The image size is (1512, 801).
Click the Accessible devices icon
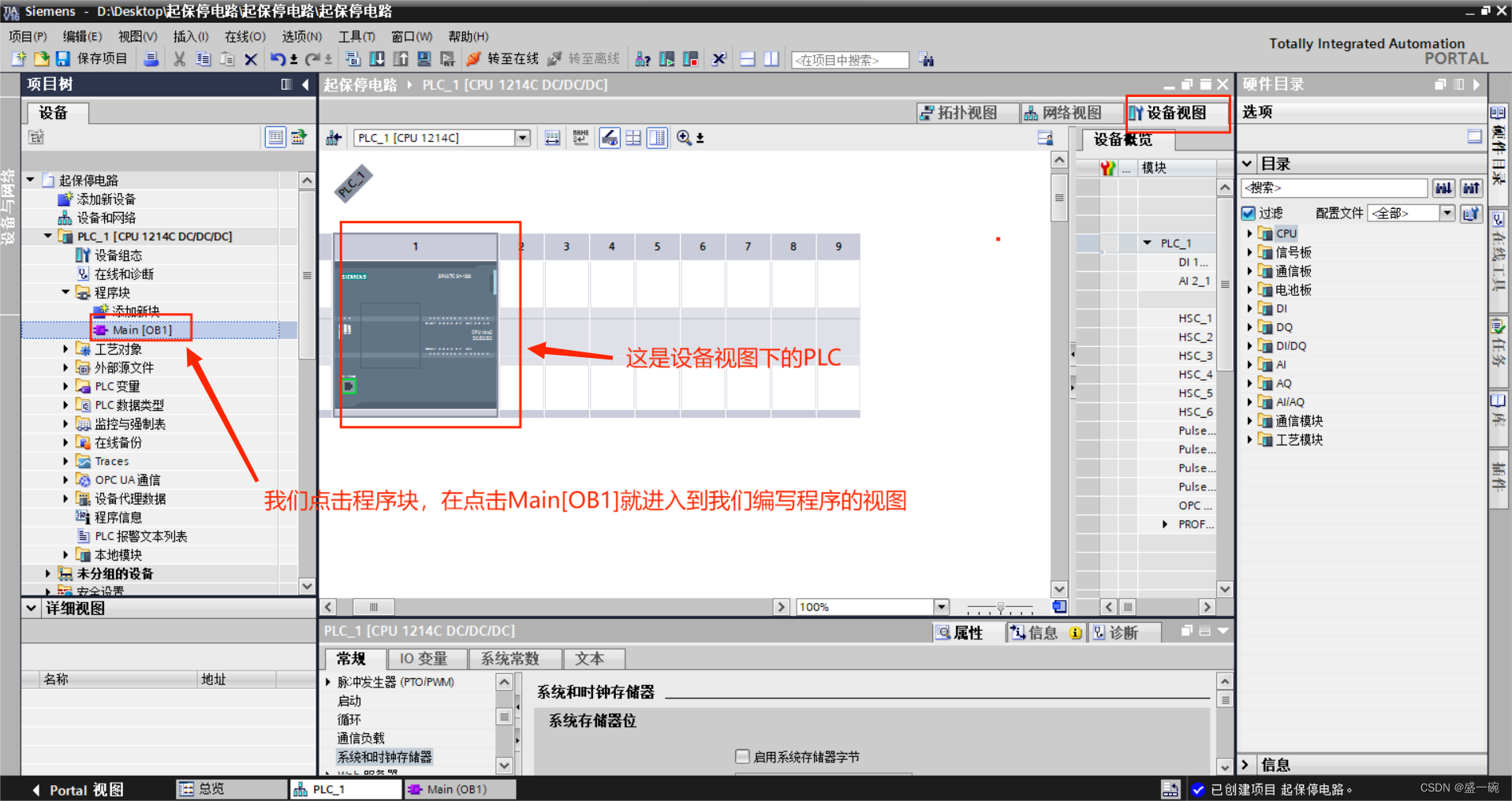[x=643, y=59]
